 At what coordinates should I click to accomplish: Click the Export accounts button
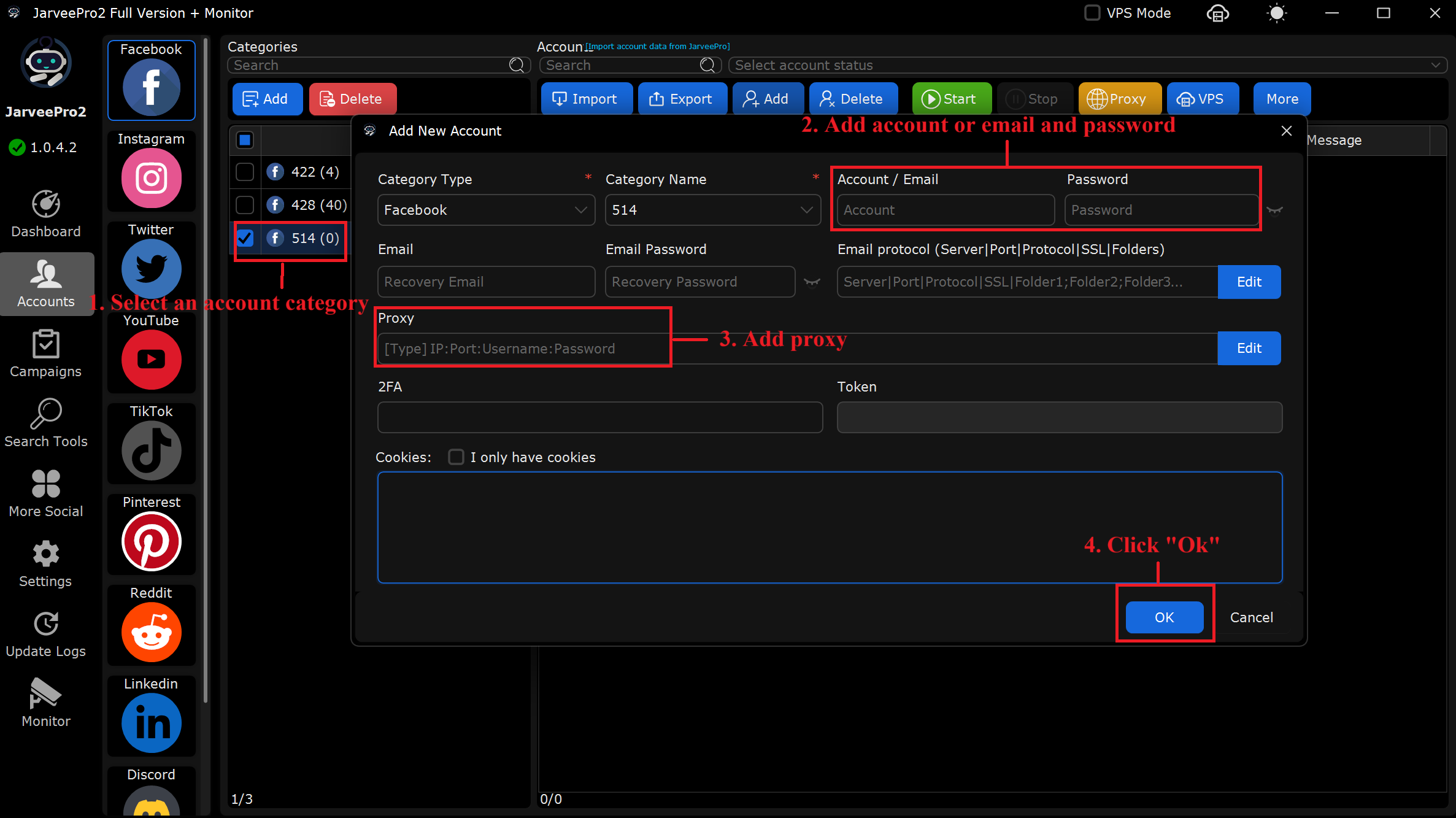click(x=682, y=99)
